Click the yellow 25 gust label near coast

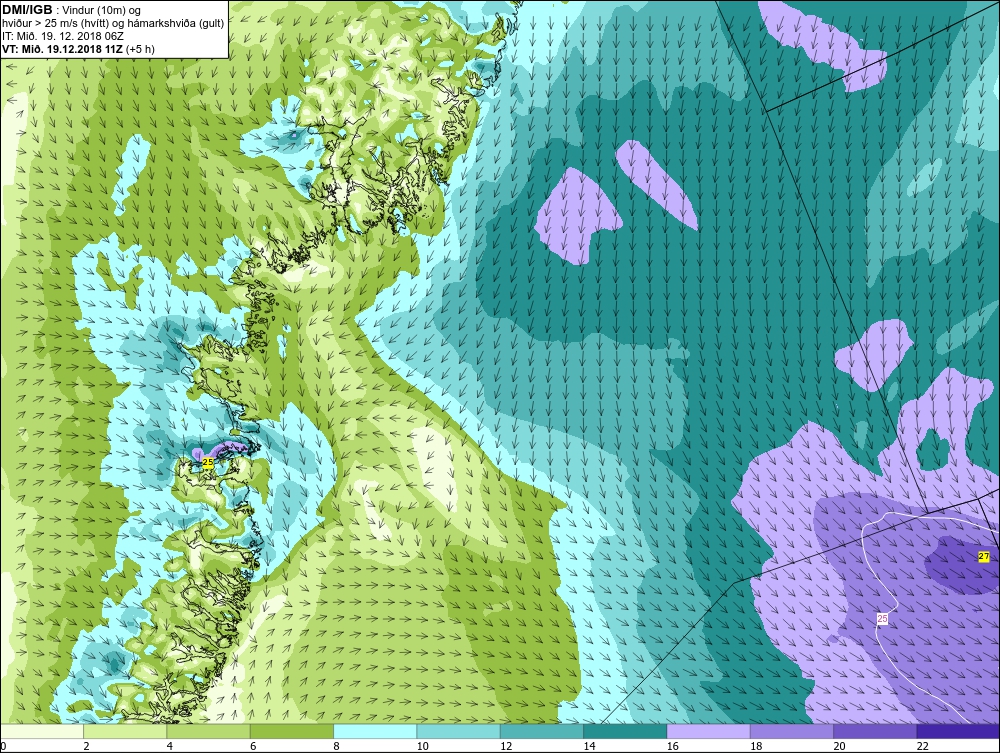207,462
